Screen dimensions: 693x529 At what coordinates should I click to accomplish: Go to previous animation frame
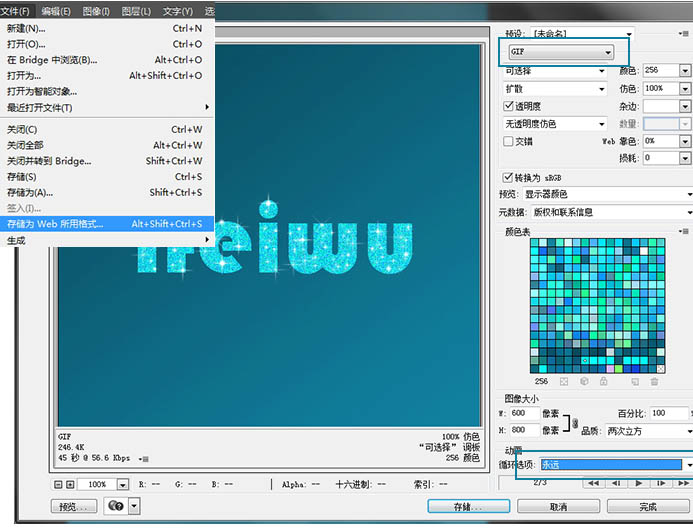616,483
